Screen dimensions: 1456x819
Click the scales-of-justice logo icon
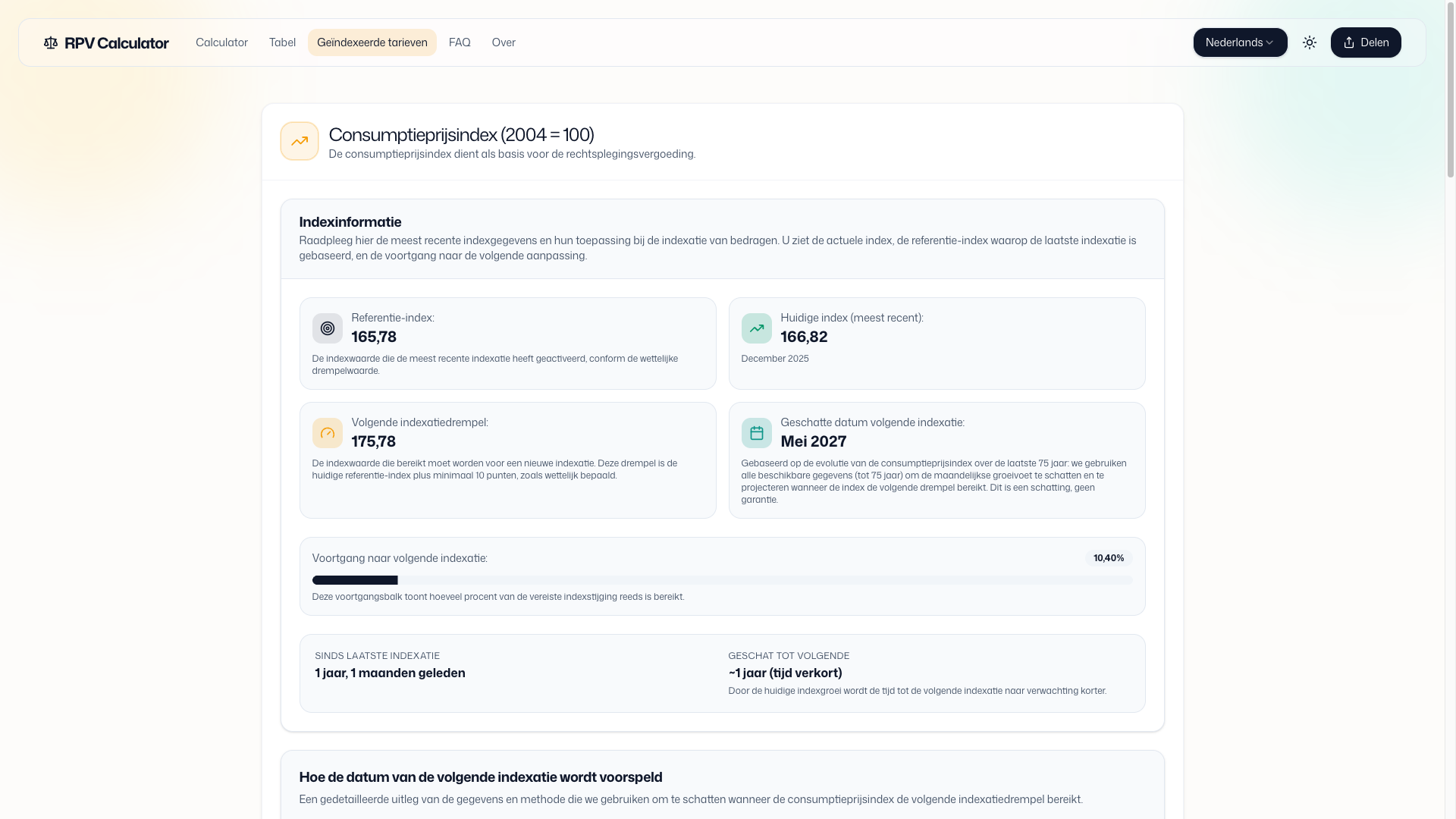tap(51, 43)
